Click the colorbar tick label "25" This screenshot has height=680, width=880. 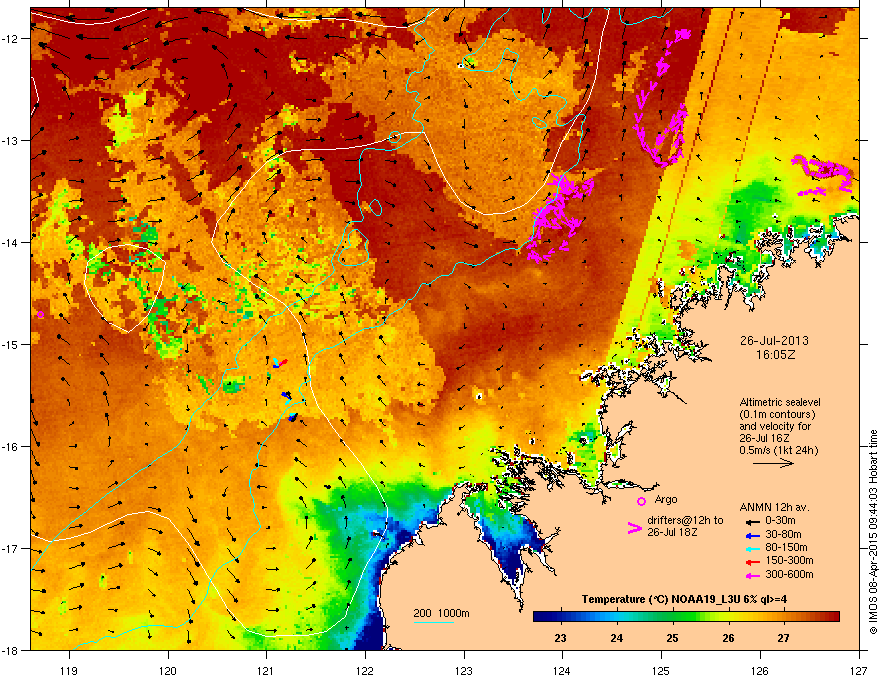pyautogui.click(x=672, y=638)
